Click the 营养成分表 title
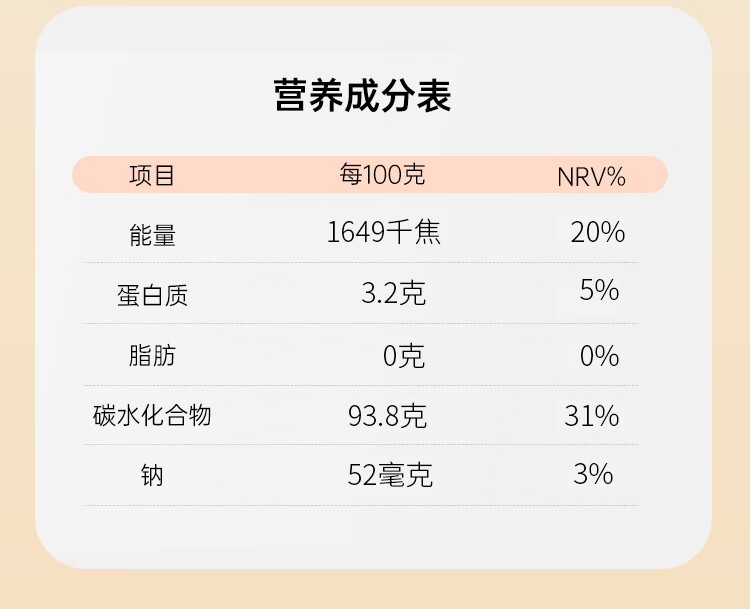The width and height of the screenshot is (750, 609). (363, 96)
